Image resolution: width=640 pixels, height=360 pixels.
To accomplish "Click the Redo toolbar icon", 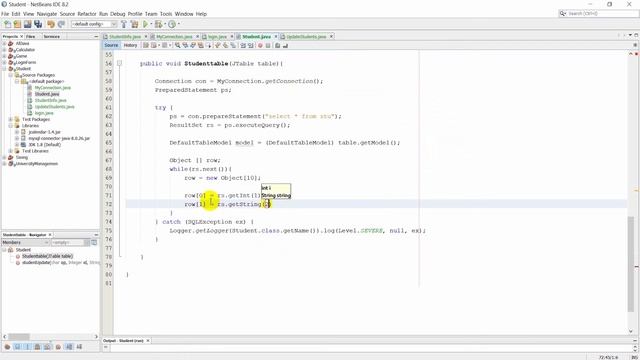I will (x=61, y=24).
